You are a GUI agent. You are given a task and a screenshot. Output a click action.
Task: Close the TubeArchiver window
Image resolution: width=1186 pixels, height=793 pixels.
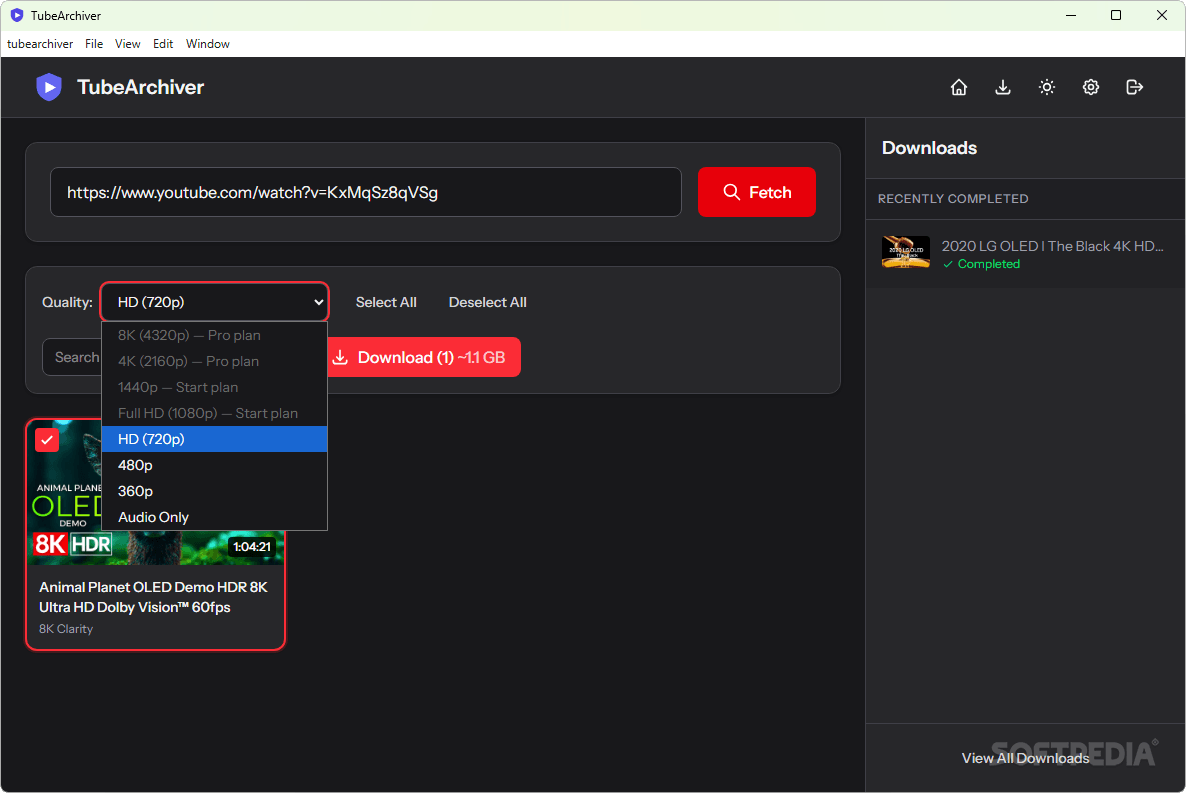pyautogui.click(x=1162, y=15)
